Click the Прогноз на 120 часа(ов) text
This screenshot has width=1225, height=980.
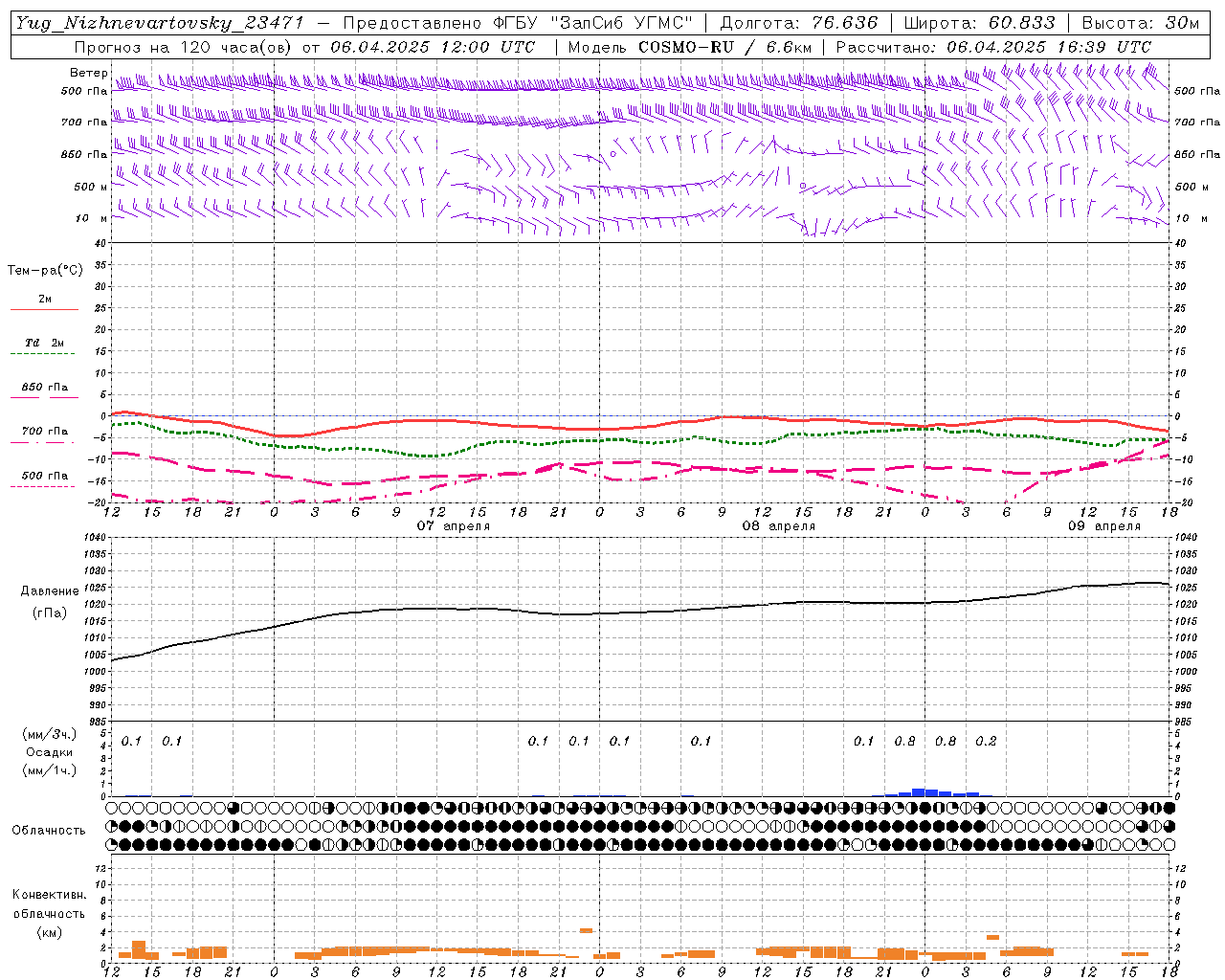tap(184, 47)
